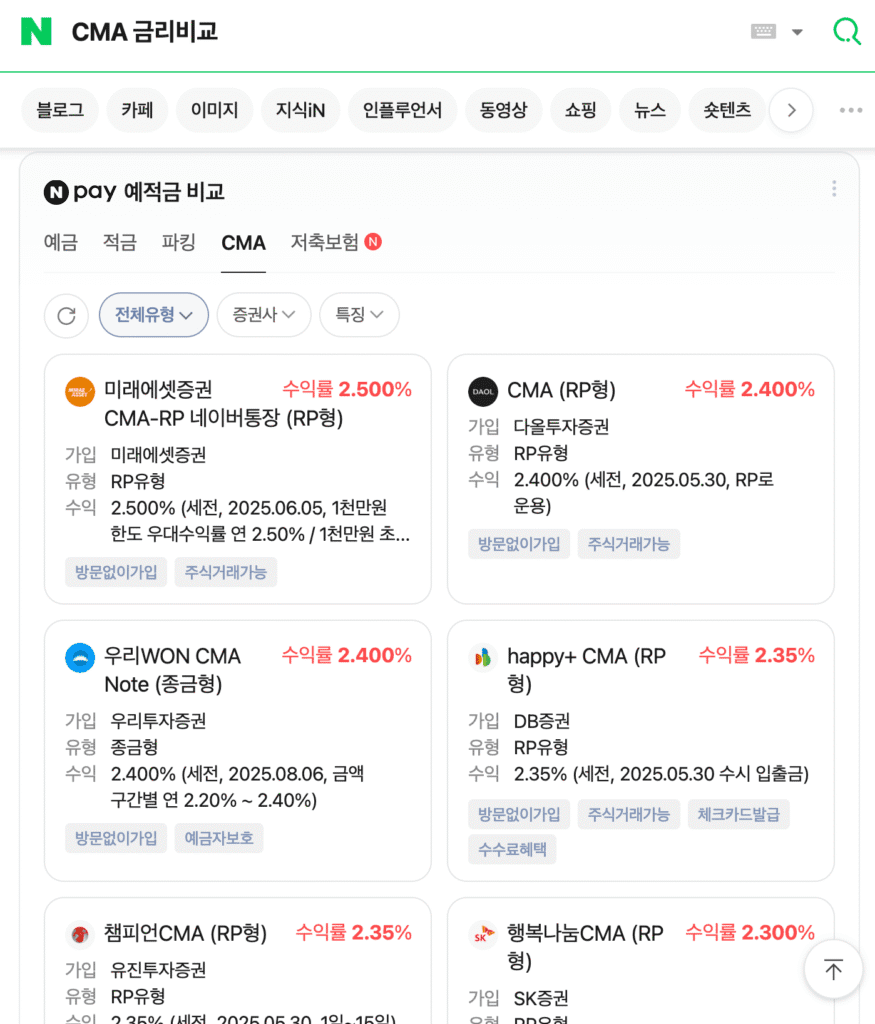Open the three-dot menu on pay card
This screenshot has height=1024, width=875.
(834, 189)
